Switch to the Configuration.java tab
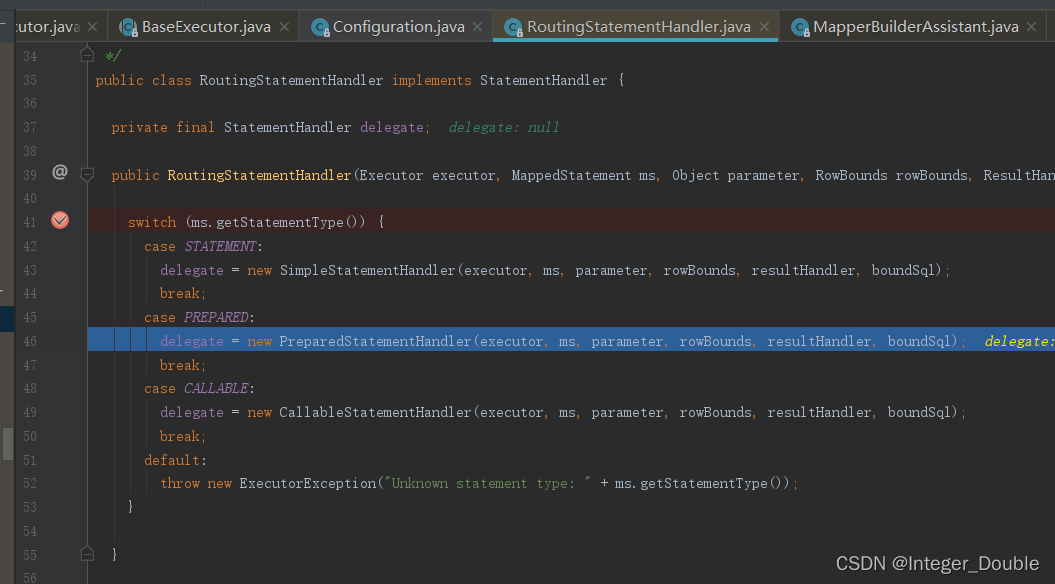This screenshot has width=1055, height=584. tap(396, 28)
